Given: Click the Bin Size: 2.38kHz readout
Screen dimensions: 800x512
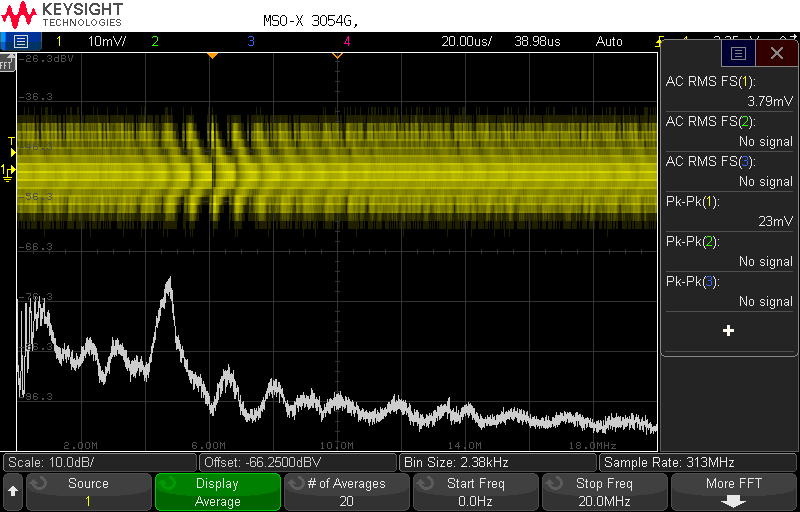Looking at the screenshot, I should 498,463.
